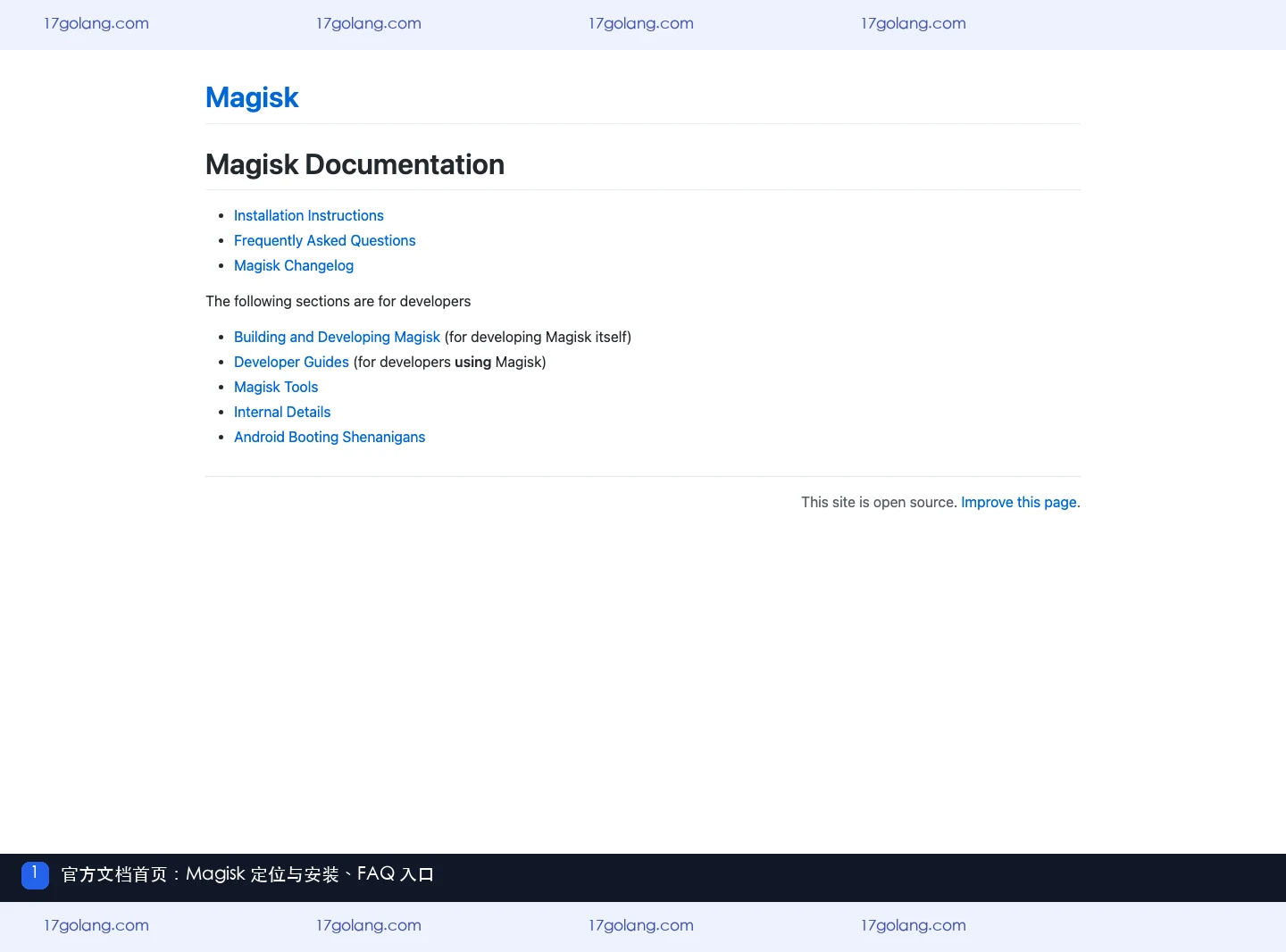Open Developer Guides link
The width and height of the screenshot is (1286, 952).
(x=291, y=362)
